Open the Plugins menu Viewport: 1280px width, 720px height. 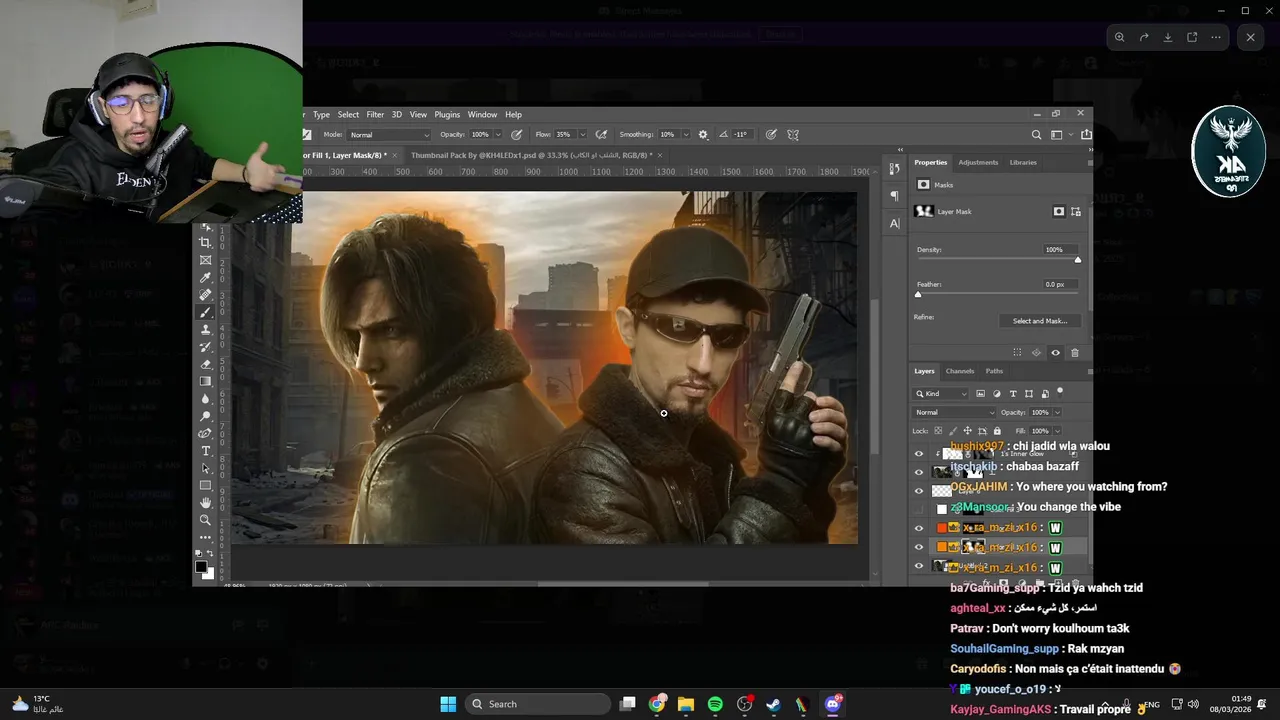coord(447,115)
